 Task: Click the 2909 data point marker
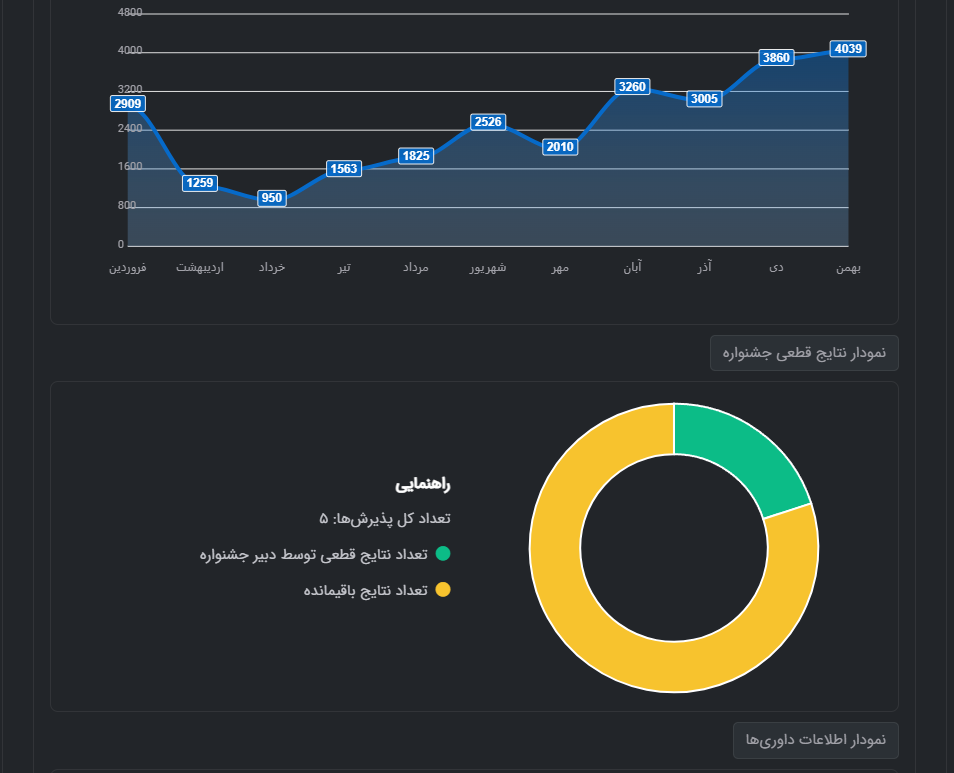[128, 103]
